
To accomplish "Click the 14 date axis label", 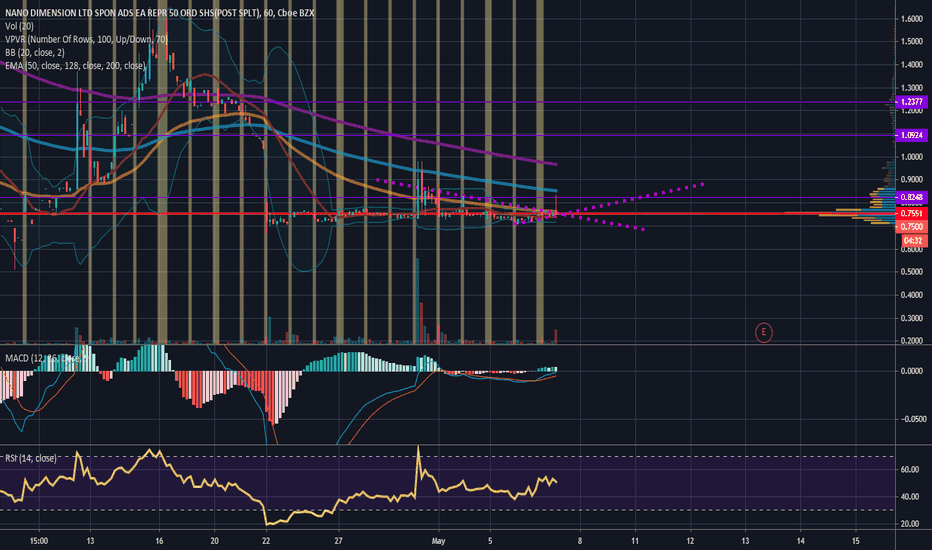I will coord(801,541).
